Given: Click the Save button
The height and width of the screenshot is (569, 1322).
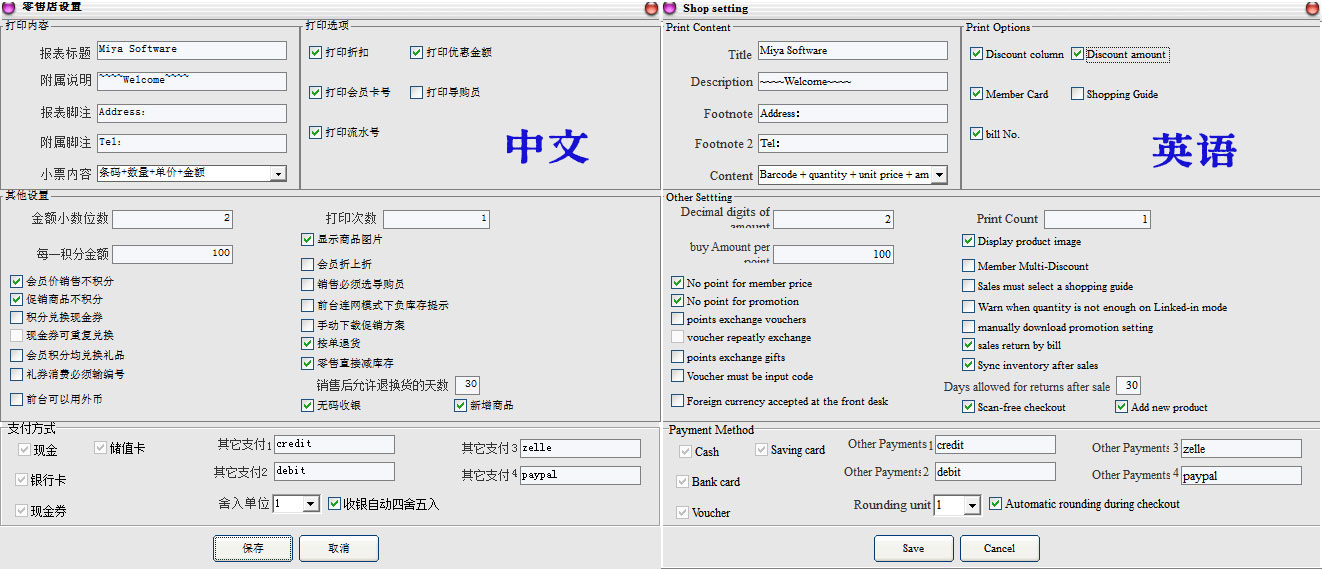Looking at the screenshot, I should tap(913, 548).
